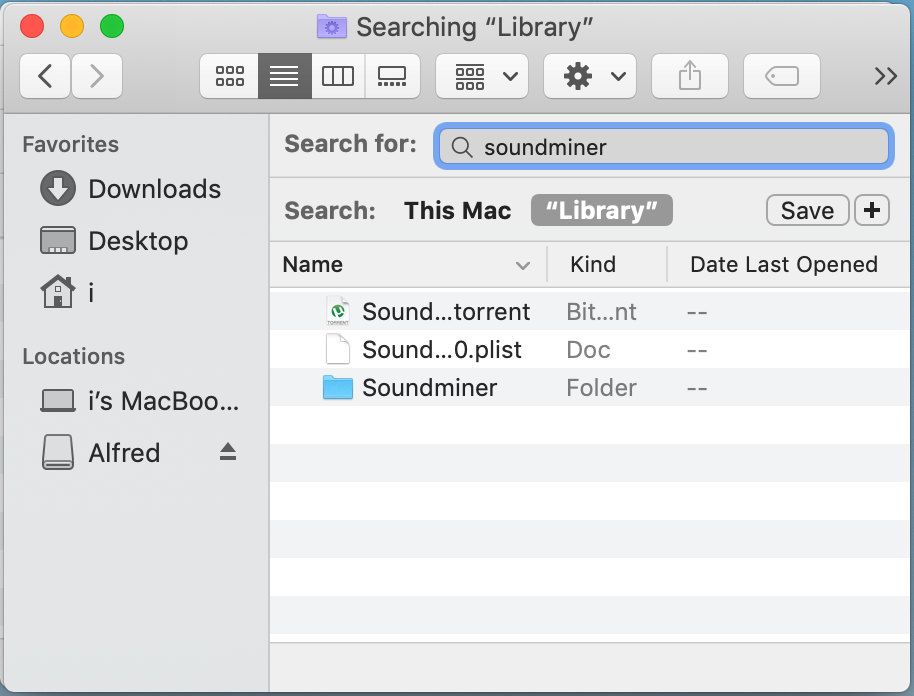914x696 pixels.
Task: Open Downloads in the sidebar
Action: click(131, 189)
